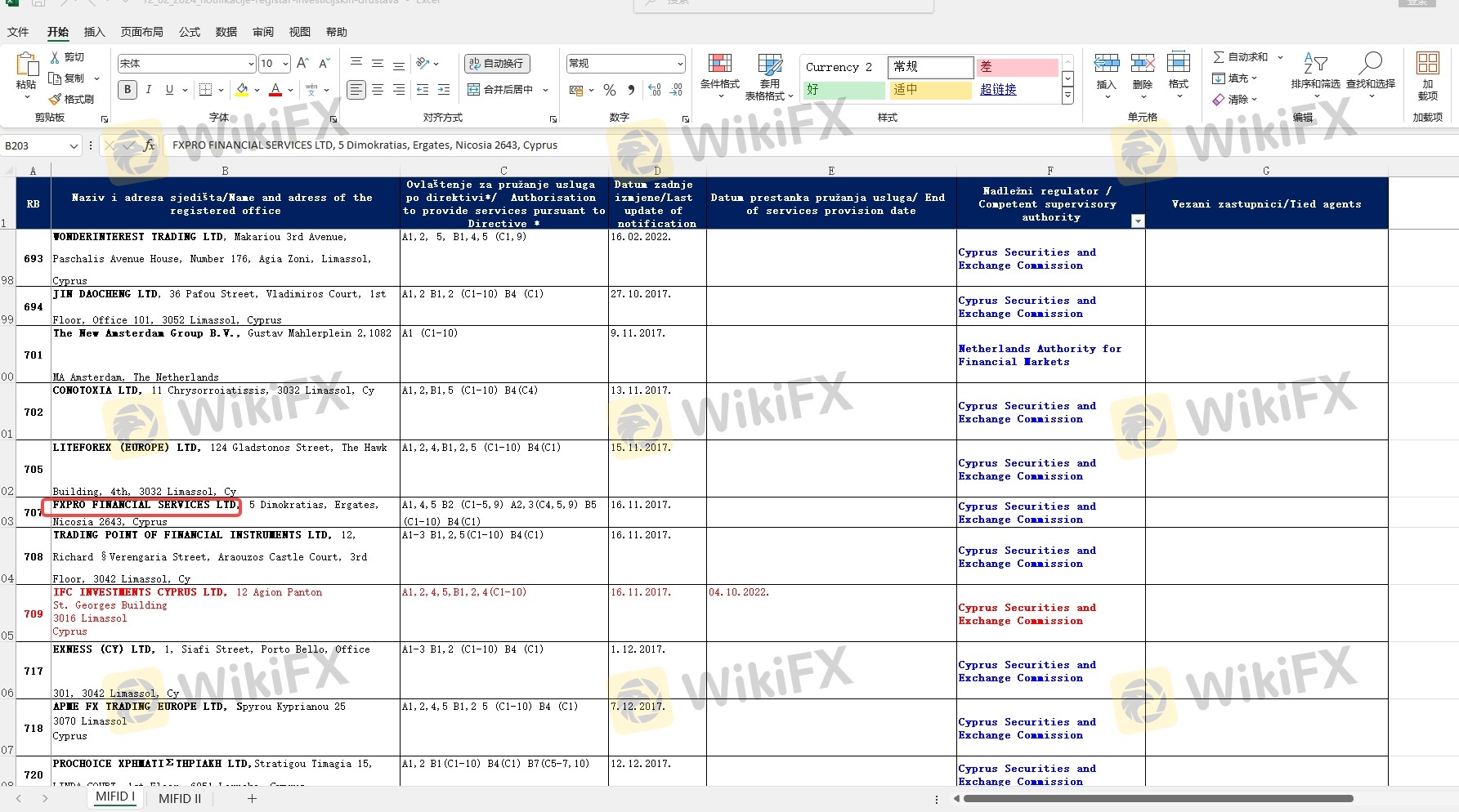Screen dimensions: 1459x812
Task: Switch to the MIFID II sheet tab
Action: coord(180,798)
